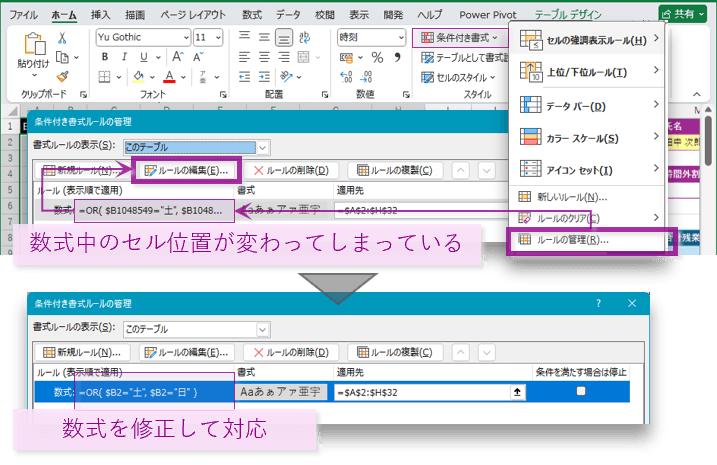Expand the fill color dropdown arrow
Image resolution: width=717 pixels, height=465 pixels.
(152, 77)
